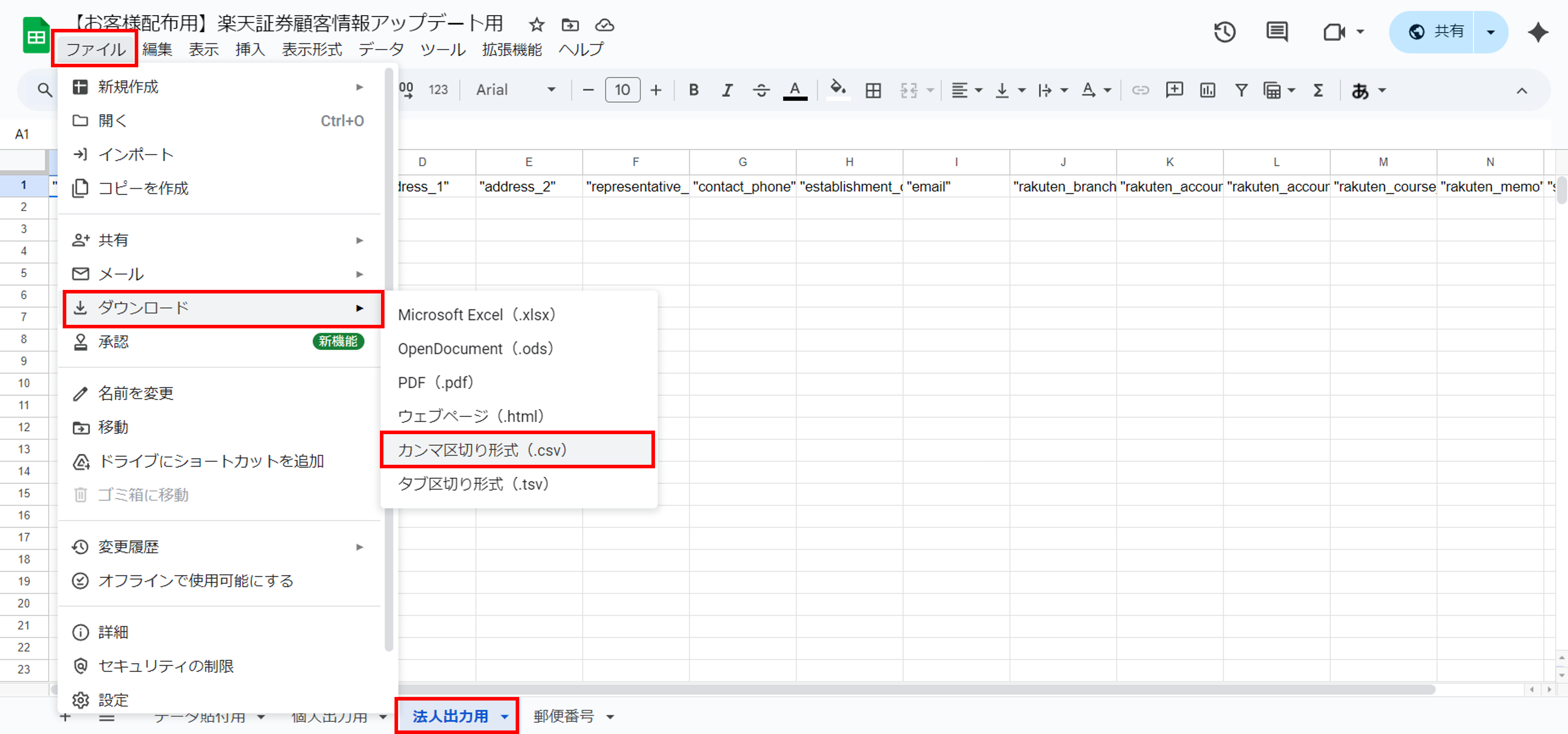The width and height of the screenshot is (1568, 734).
Task: Increase font size with plus button
Action: coord(656,90)
